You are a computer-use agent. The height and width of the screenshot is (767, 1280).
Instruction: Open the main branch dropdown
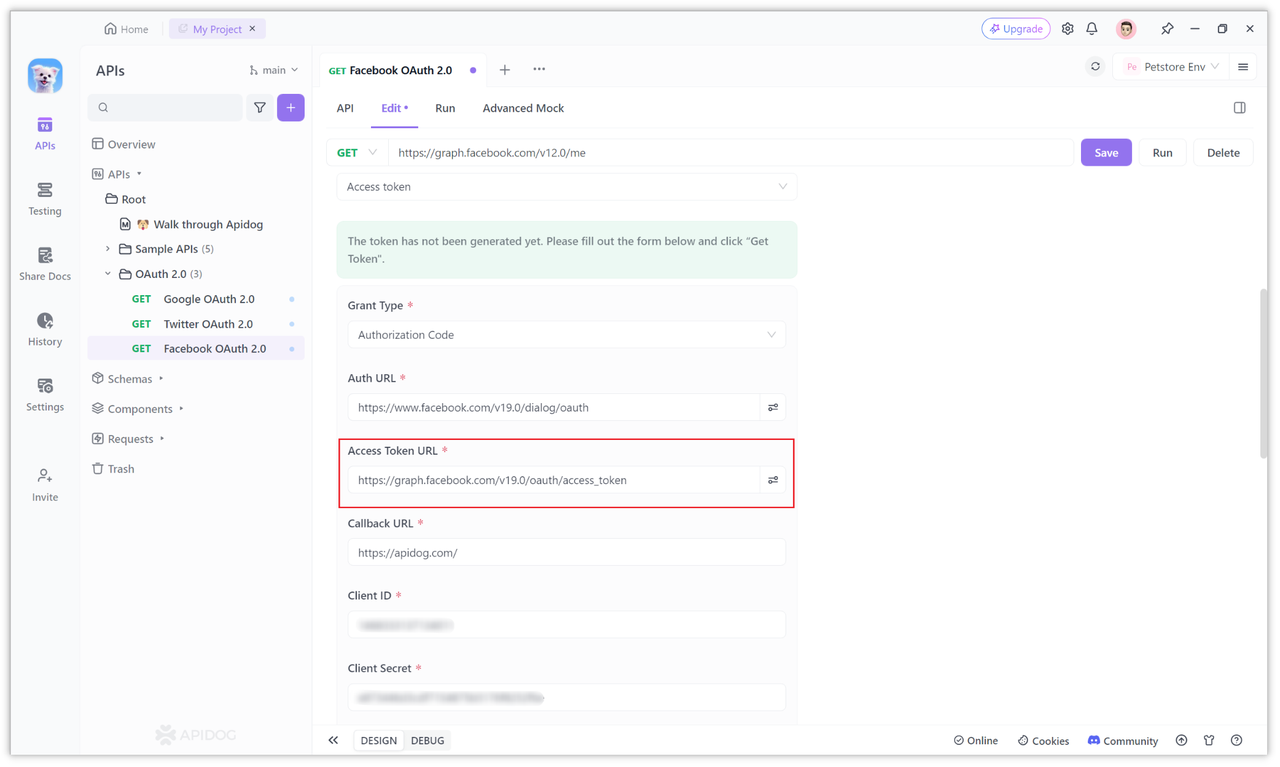[x=274, y=70]
